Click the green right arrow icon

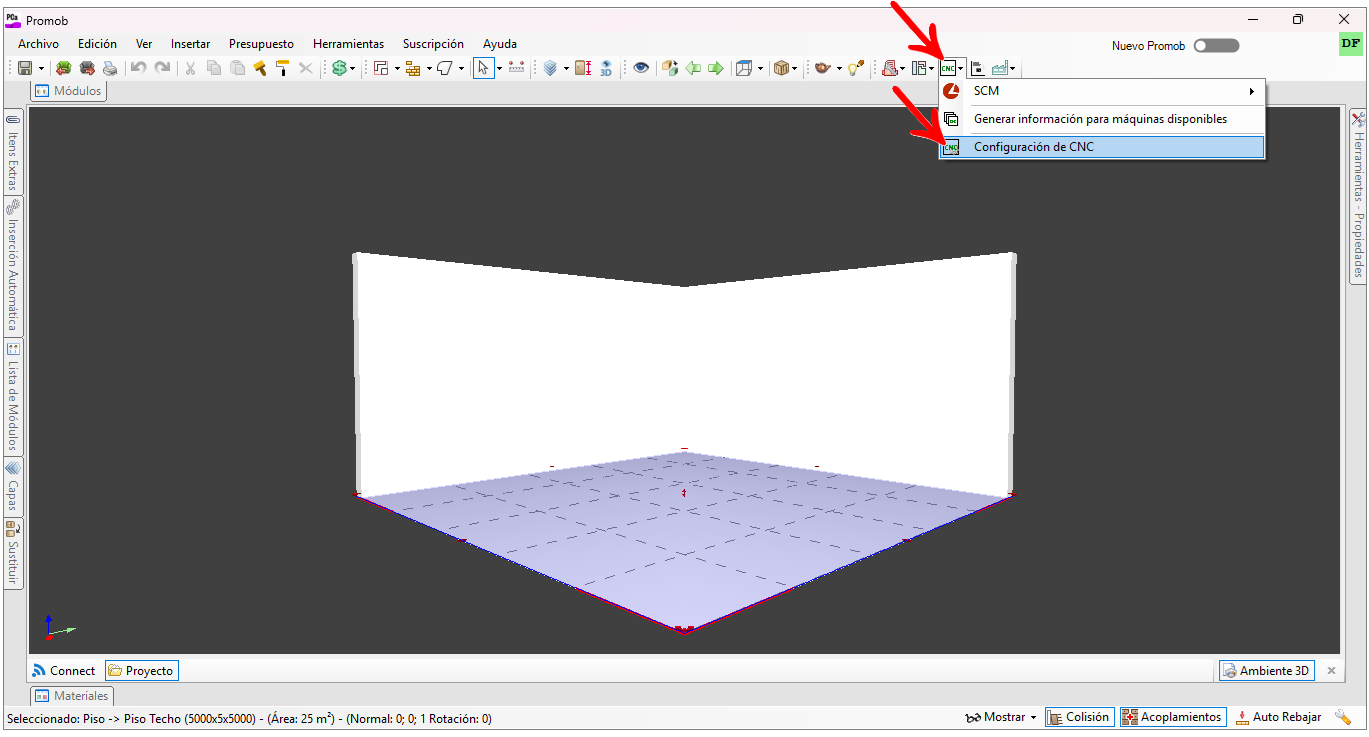716,68
